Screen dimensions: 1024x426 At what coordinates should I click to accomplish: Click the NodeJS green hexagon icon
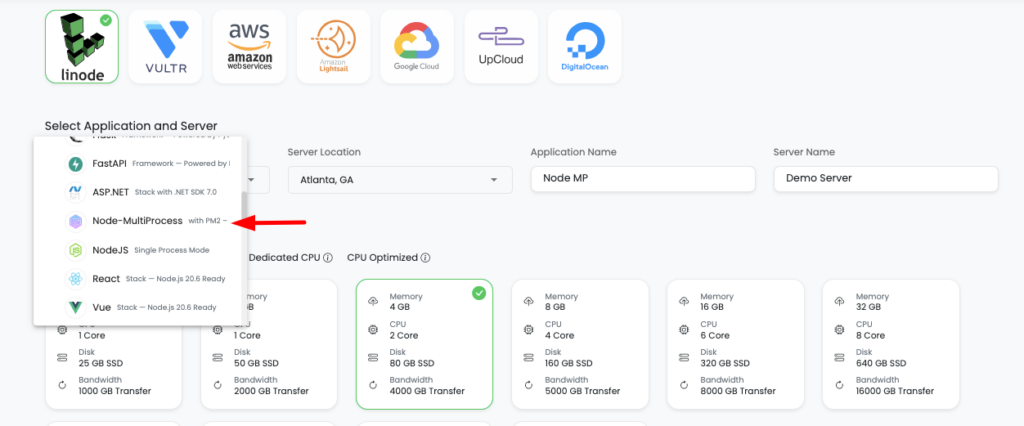(x=76, y=250)
